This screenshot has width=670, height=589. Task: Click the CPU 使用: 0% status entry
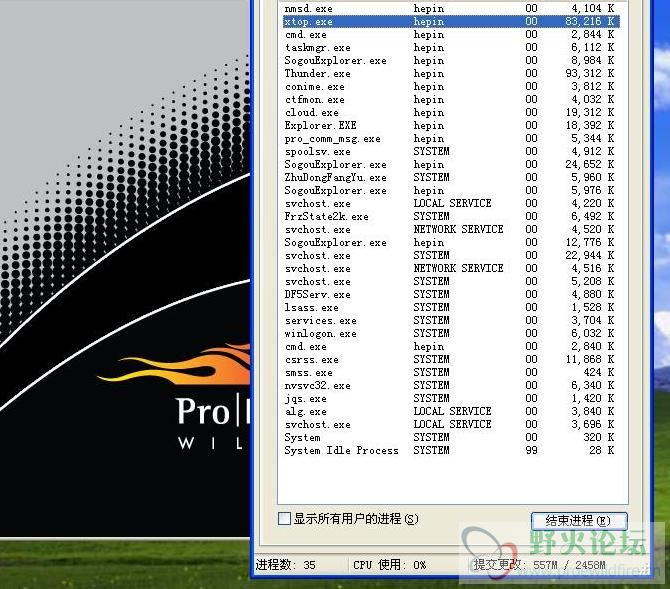pos(389,565)
